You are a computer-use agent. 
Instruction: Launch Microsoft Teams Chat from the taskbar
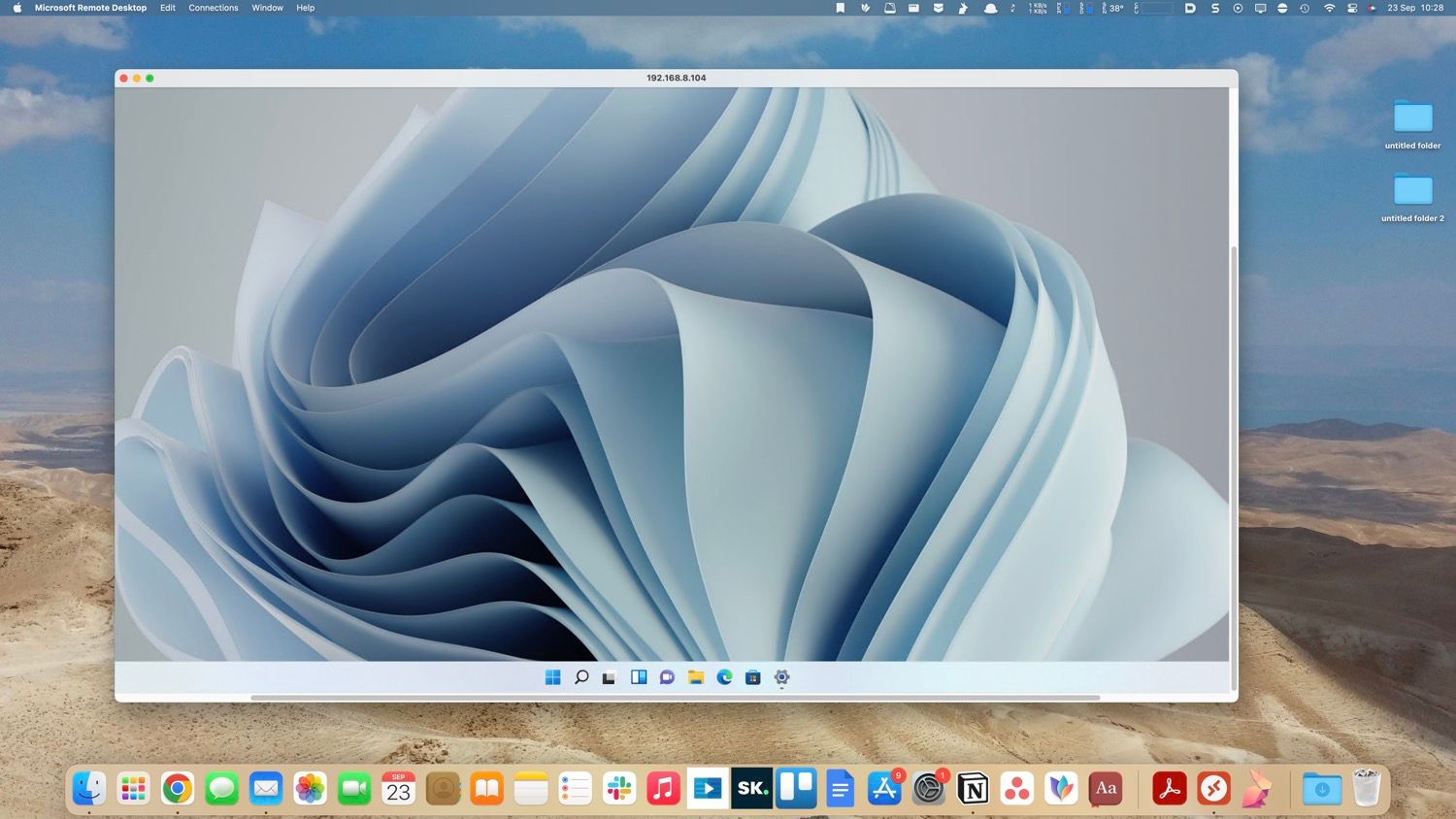[667, 677]
